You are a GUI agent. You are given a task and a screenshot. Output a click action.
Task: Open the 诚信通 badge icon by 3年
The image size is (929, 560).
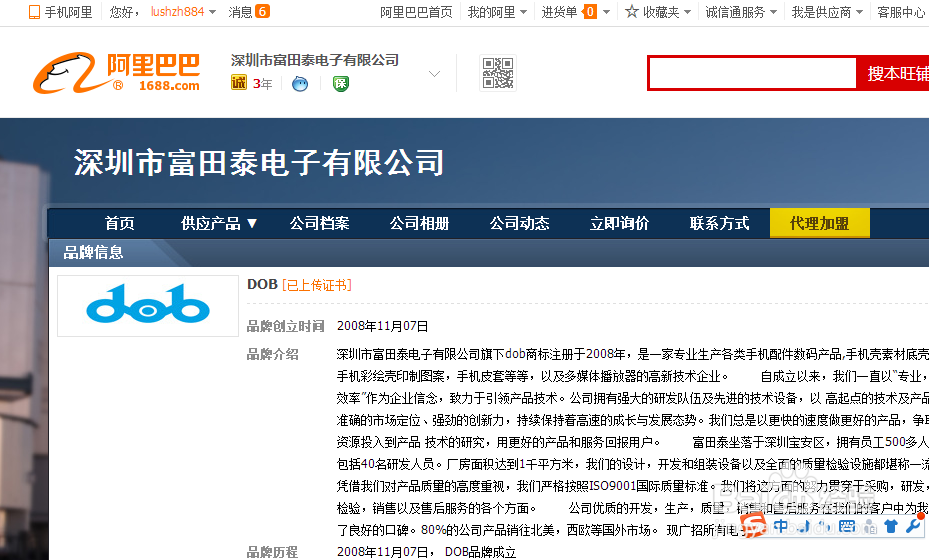(239, 83)
